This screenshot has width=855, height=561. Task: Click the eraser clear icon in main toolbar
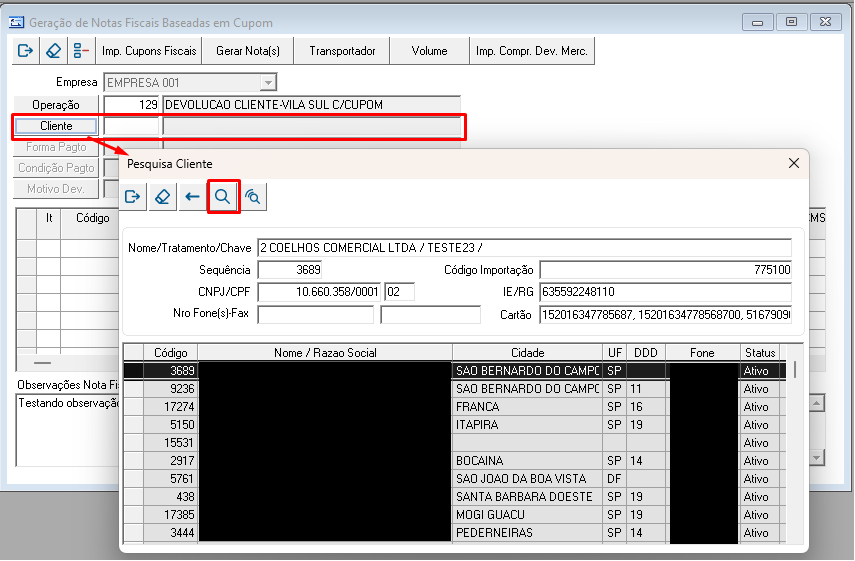(53, 51)
